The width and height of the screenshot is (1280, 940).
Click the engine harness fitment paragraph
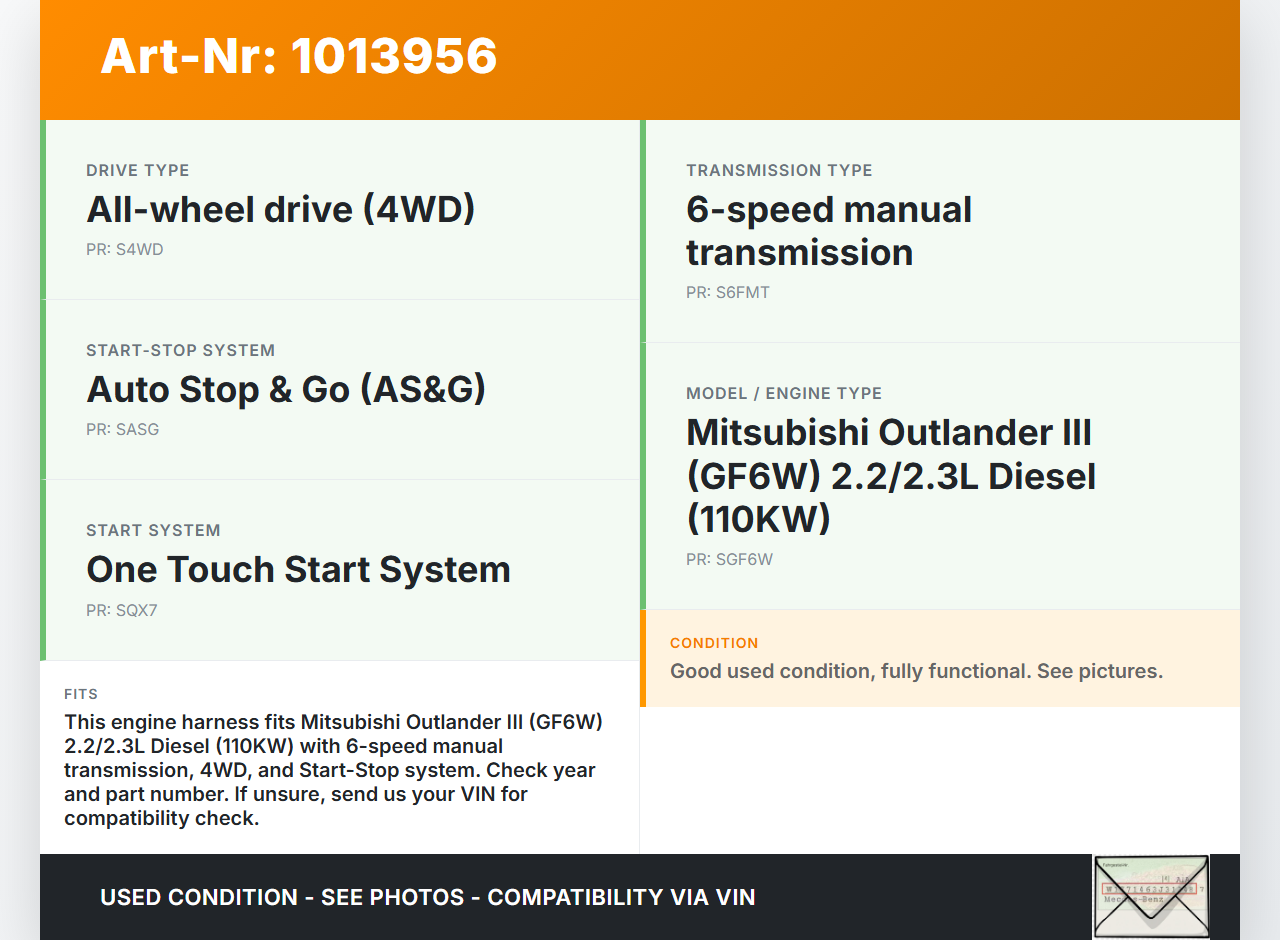click(335, 770)
